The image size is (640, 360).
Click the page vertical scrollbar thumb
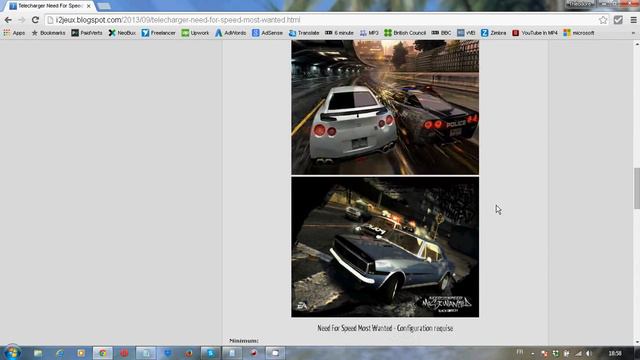tap(637, 188)
